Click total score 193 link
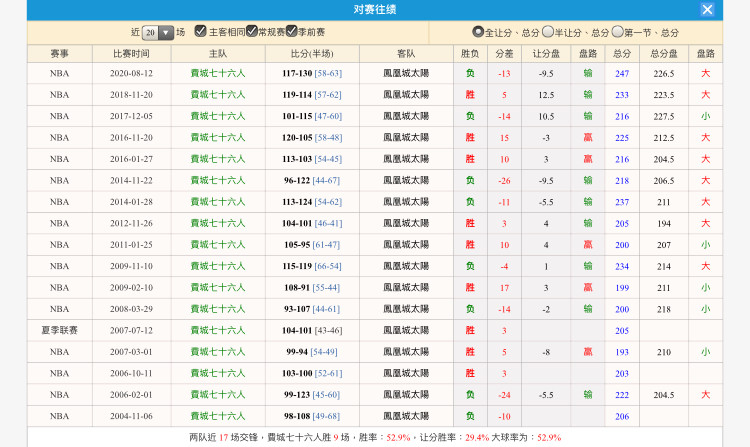Image resolution: width=750 pixels, height=447 pixels. click(x=622, y=352)
